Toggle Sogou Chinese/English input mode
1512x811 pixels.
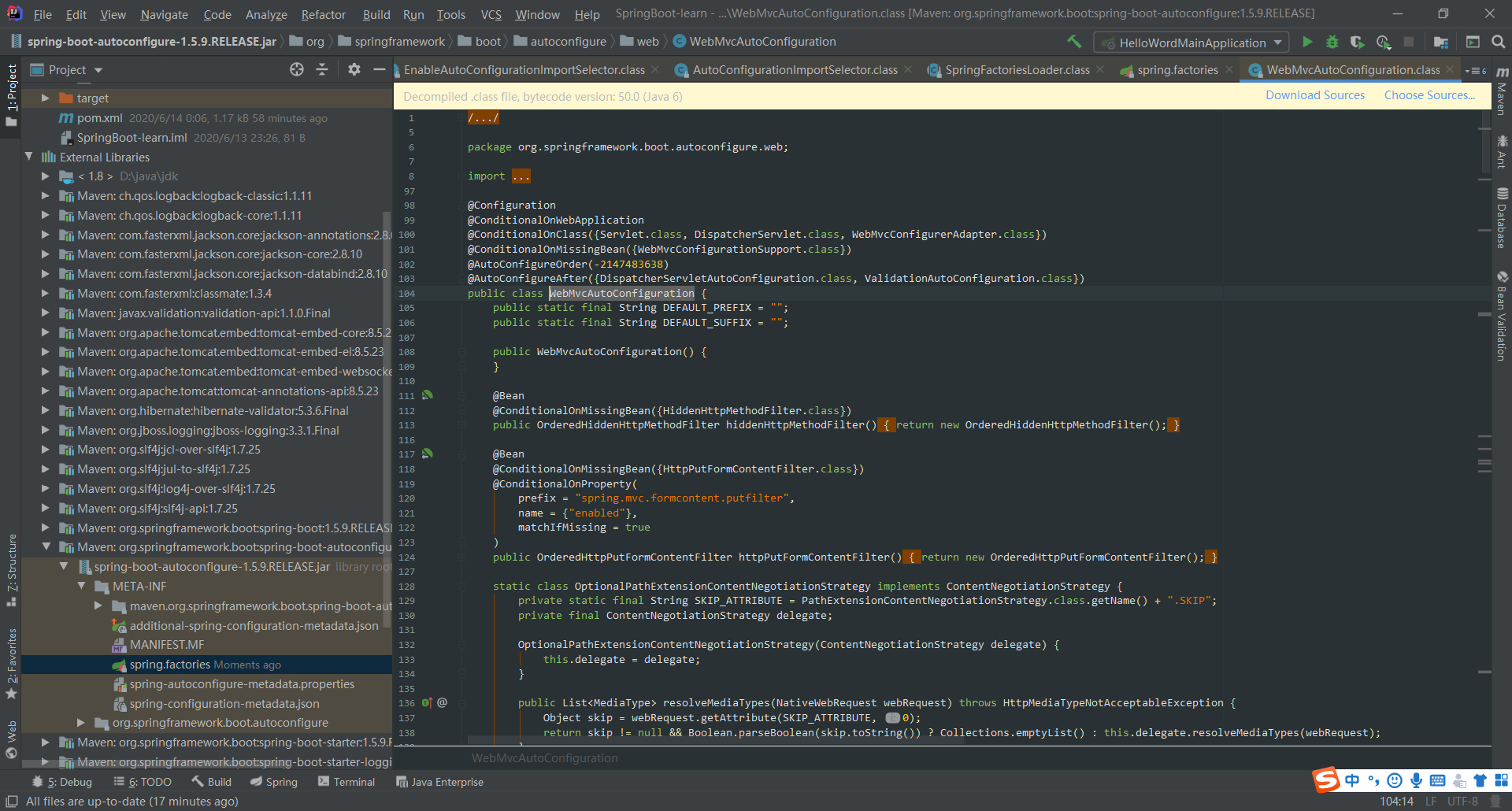click(x=1352, y=780)
